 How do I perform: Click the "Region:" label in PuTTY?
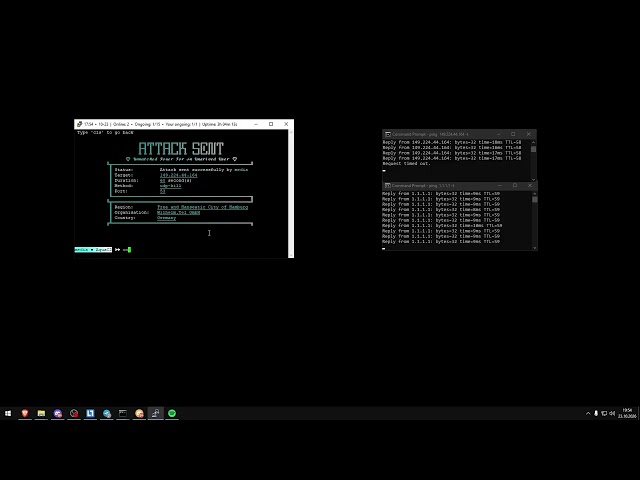coord(124,207)
